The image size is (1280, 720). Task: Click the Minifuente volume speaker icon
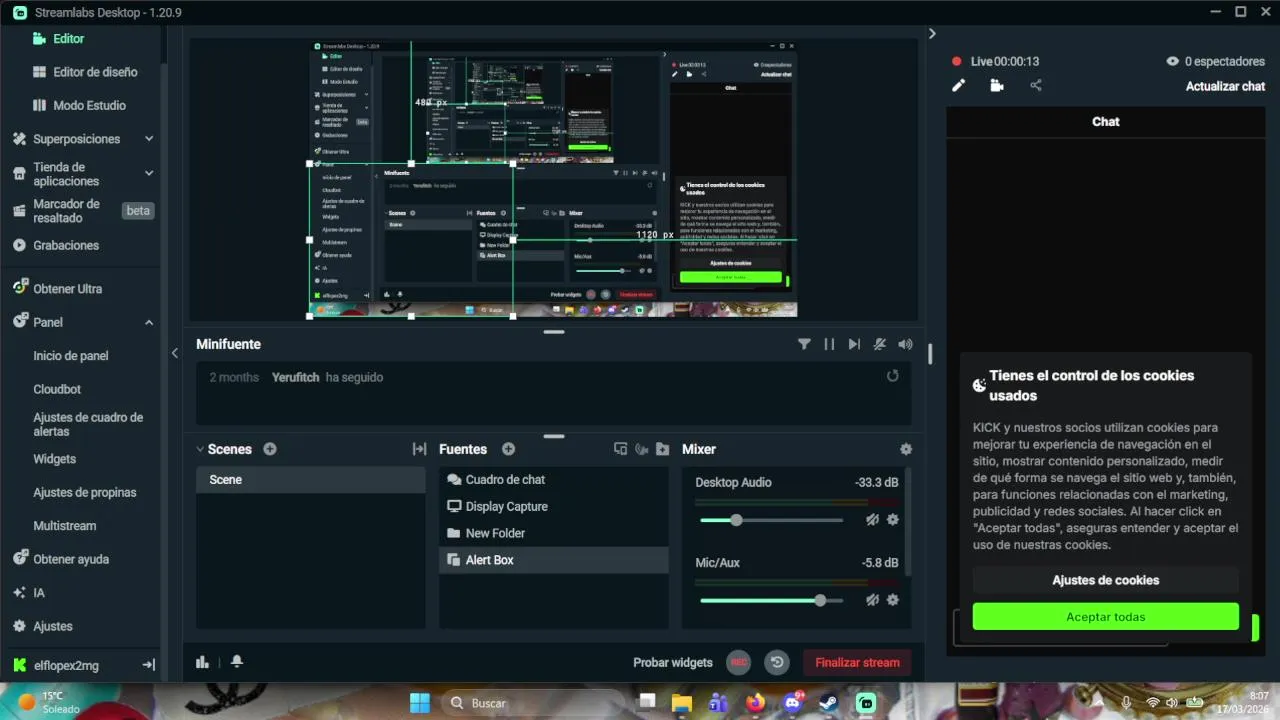point(905,344)
